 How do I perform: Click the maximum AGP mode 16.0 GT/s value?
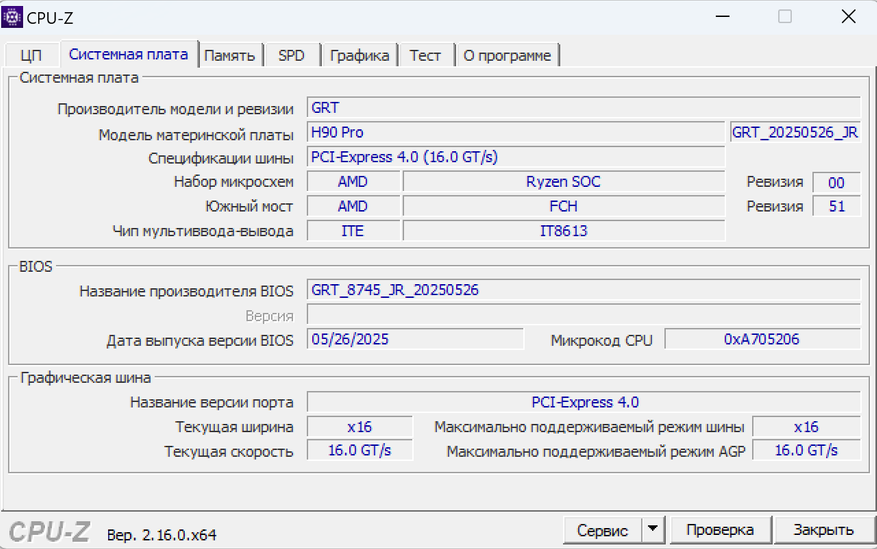806,450
